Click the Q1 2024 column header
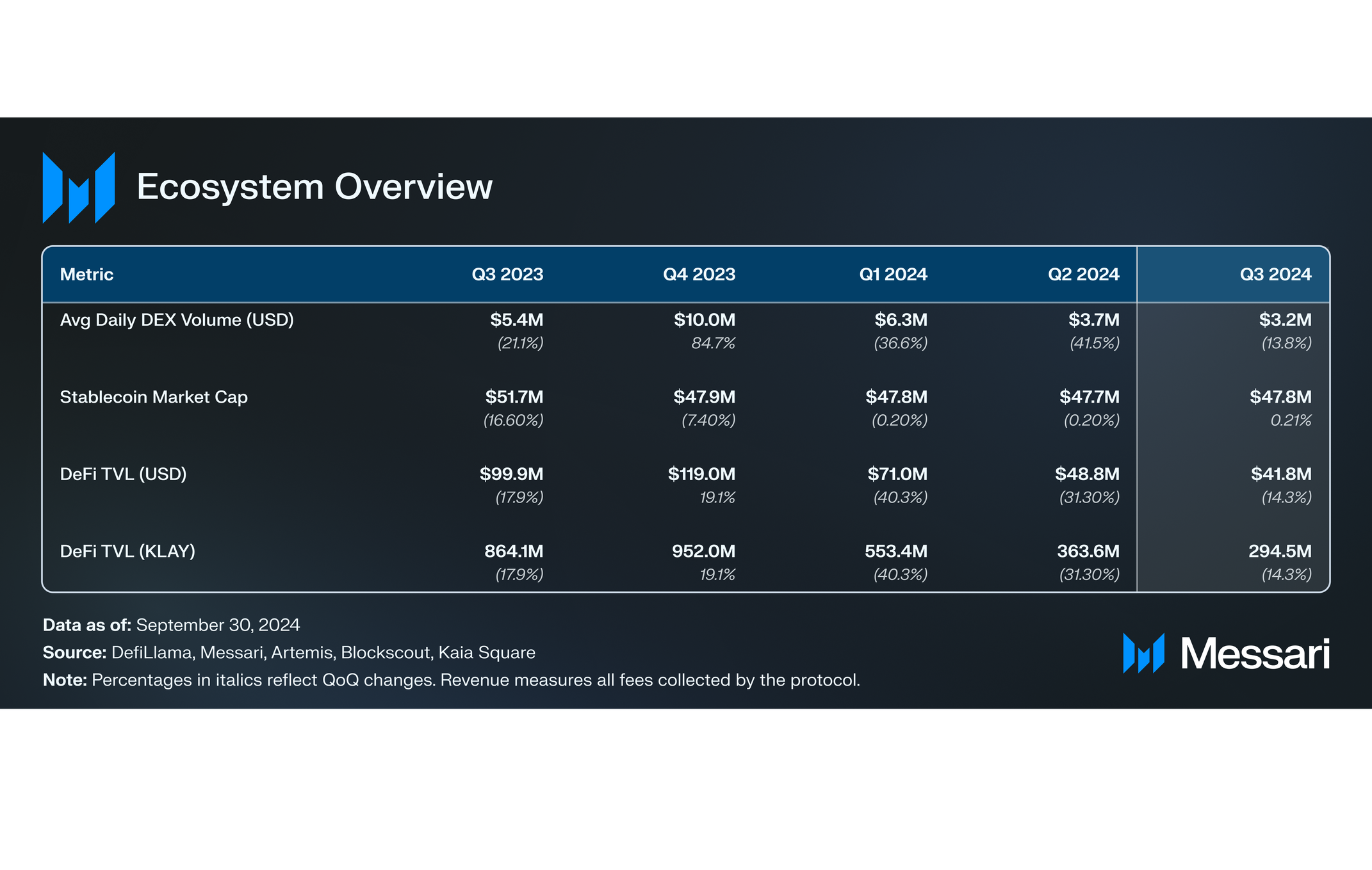Viewport: 1372px width, 870px height. point(892,275)
